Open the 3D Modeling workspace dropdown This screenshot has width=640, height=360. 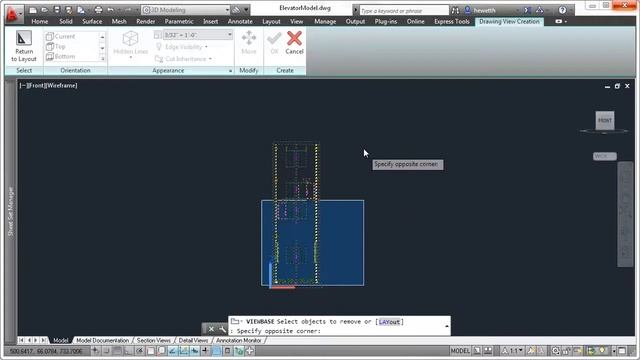point(186,10)
